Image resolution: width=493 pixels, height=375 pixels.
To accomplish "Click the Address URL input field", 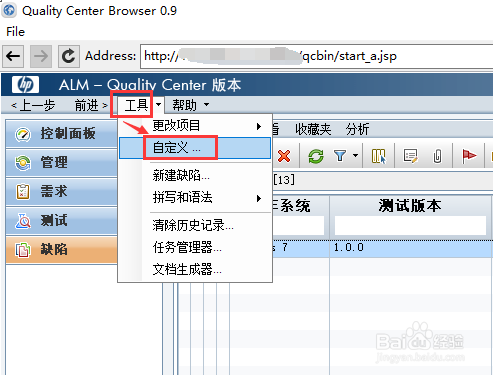I will 317,56.
